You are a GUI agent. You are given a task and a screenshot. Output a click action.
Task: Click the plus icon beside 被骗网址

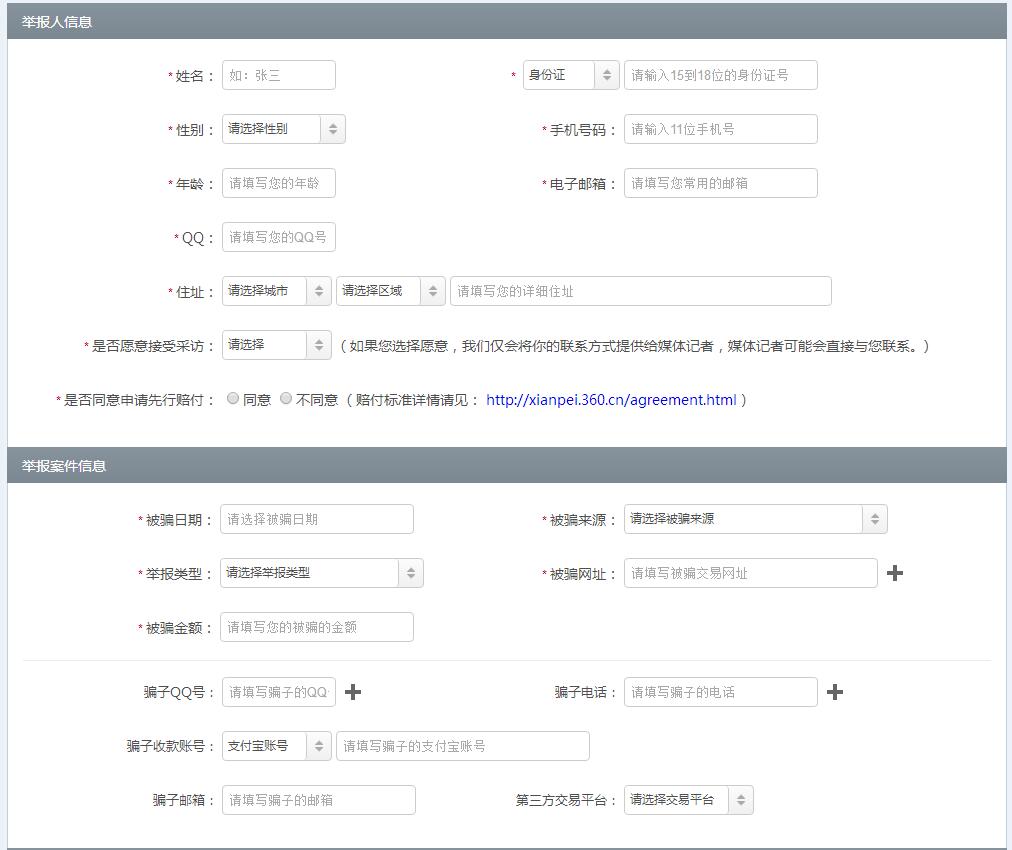pos(895,572)
